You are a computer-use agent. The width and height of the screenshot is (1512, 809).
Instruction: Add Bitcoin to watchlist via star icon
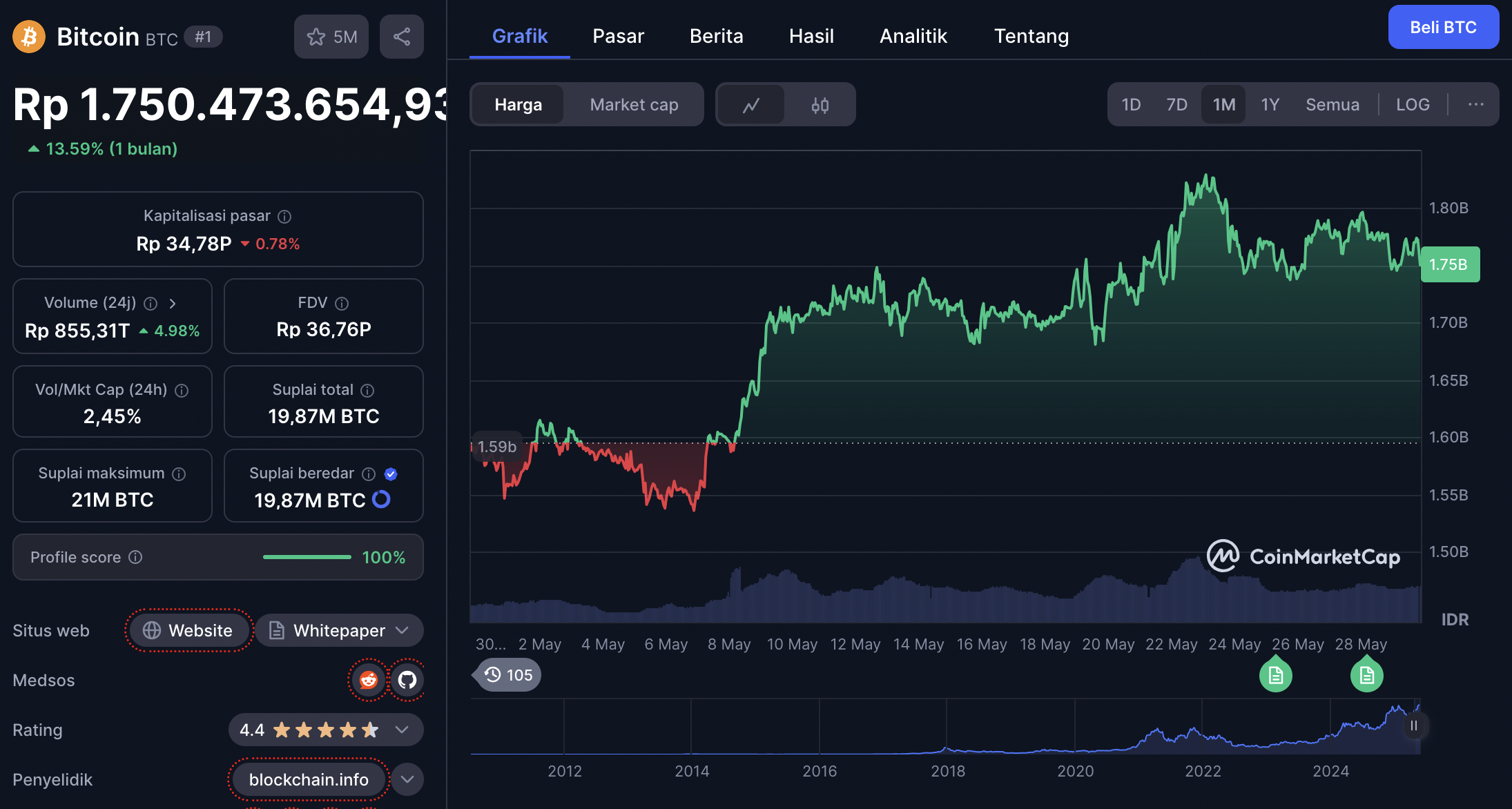pyautogui.click(x=316, y=36)
